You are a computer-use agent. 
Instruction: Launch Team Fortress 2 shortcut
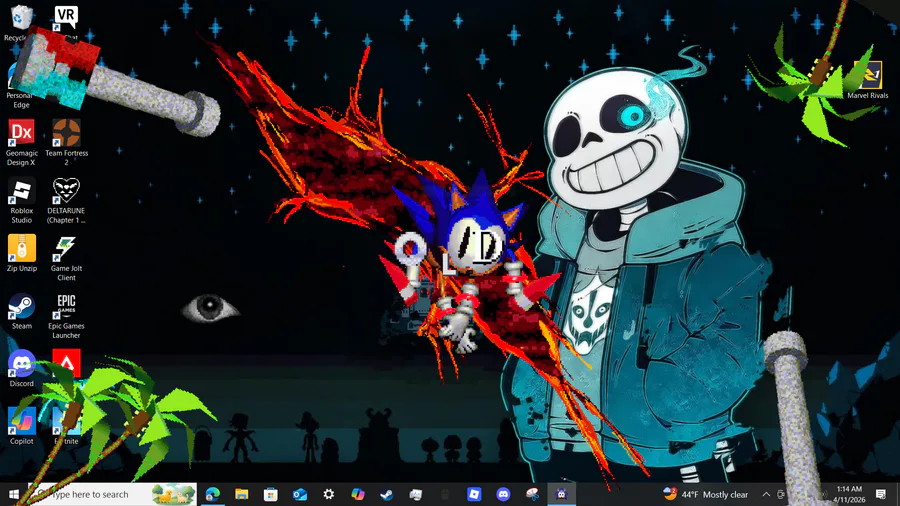[x=66, y=142]
